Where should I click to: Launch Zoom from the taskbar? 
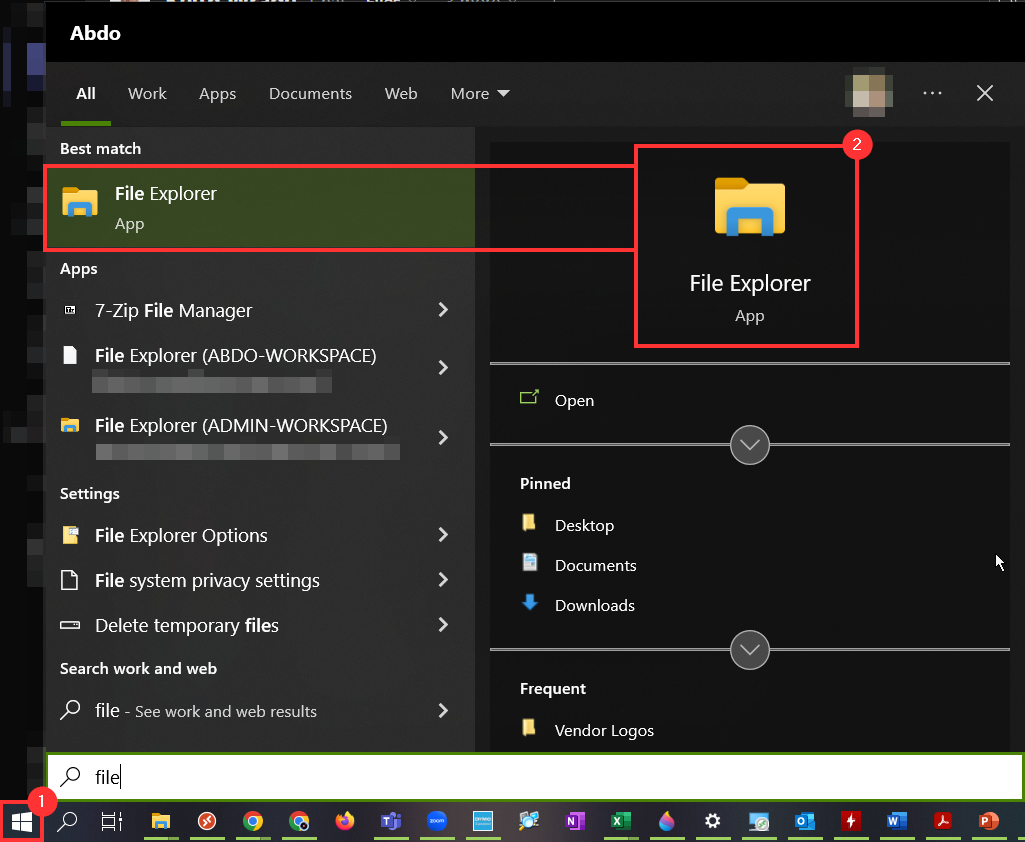coord(437,821)
